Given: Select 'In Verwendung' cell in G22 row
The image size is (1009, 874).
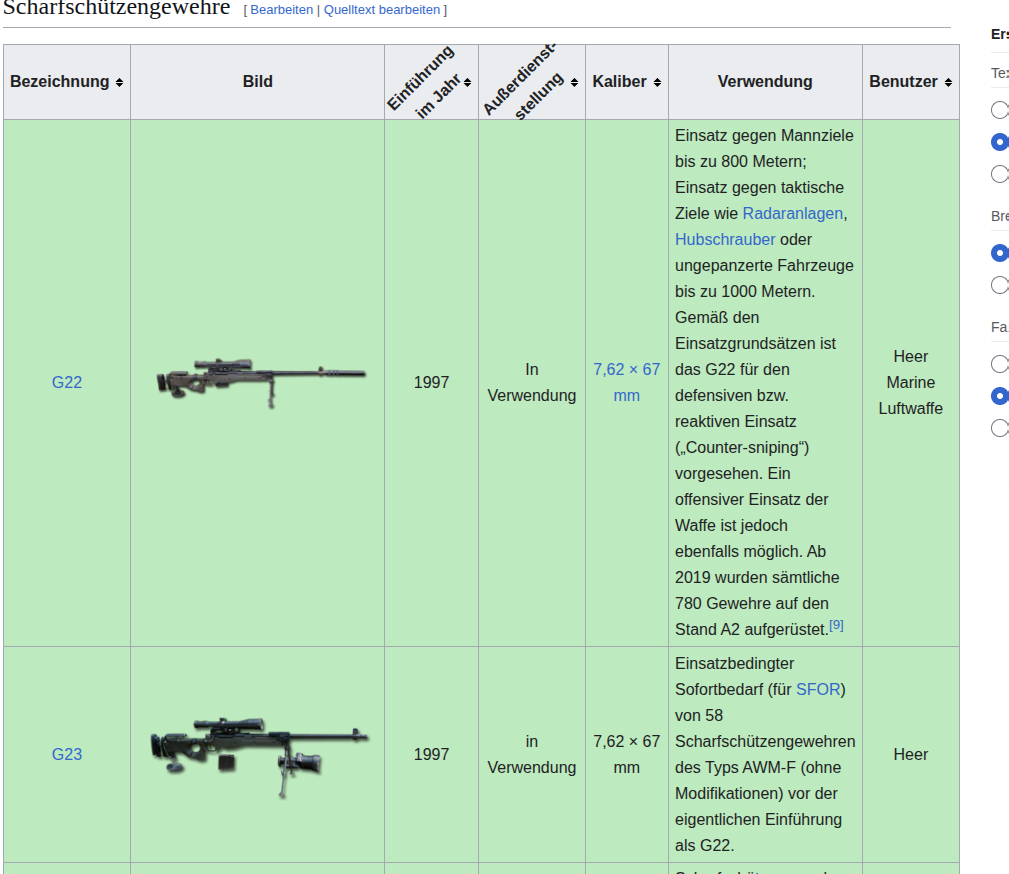Looking at the screenshot, I should tap(532, 382).
